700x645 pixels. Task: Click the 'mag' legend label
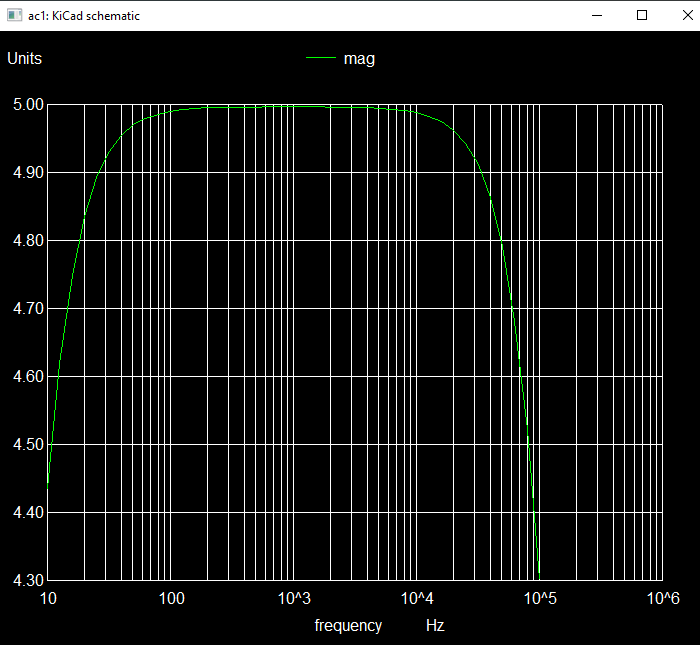(359, 59)
